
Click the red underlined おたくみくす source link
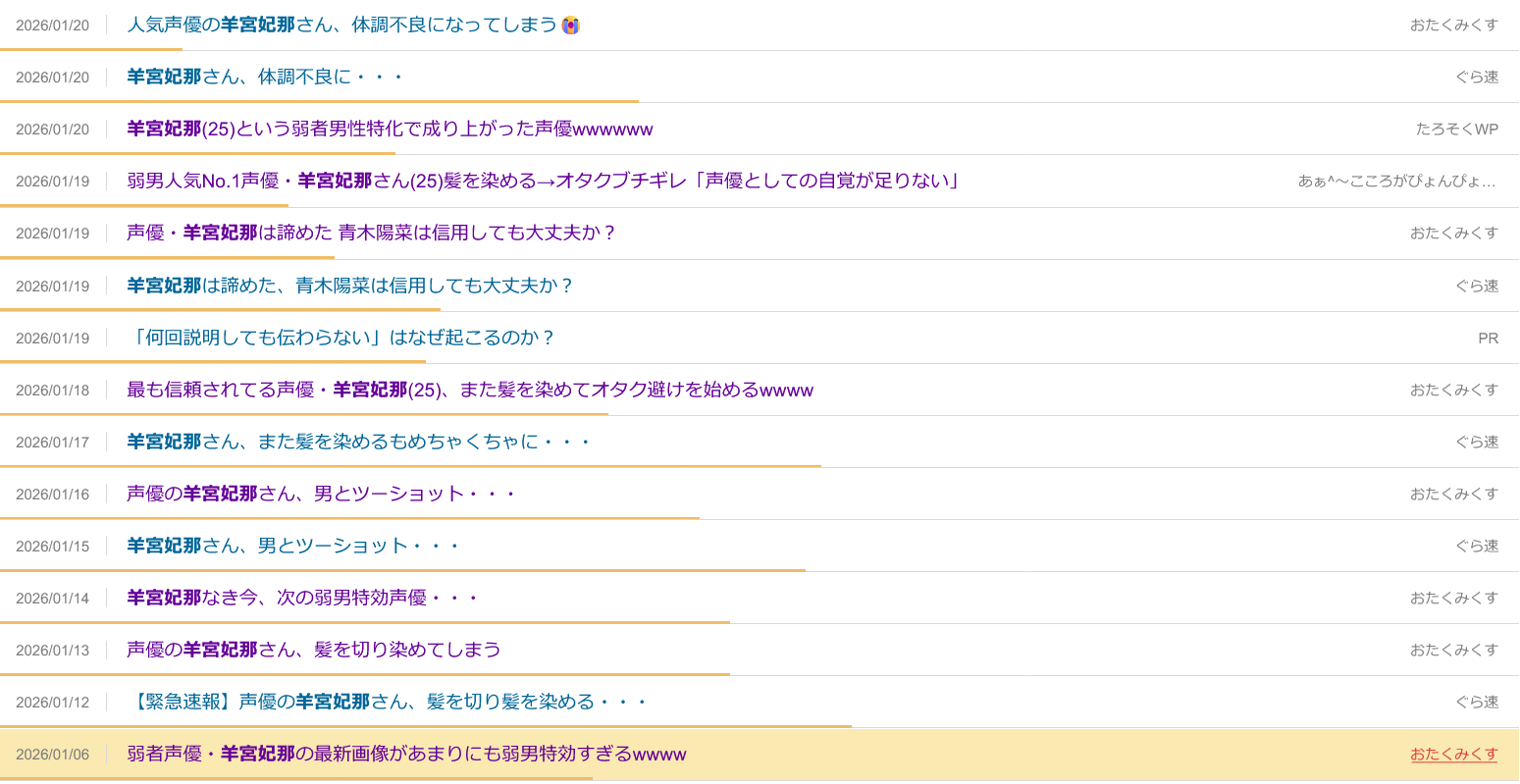pos(1453,754)
